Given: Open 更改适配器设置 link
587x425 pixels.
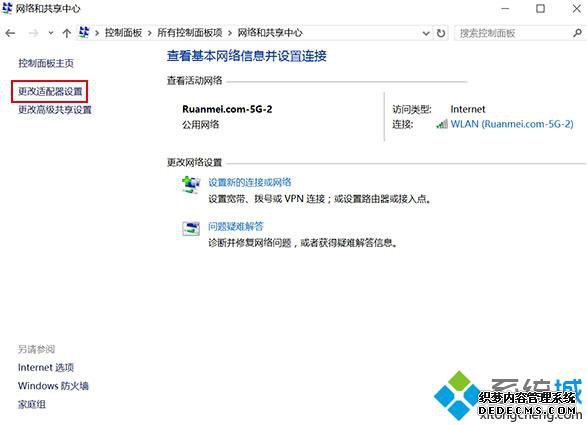Looking at the screenshot, I should tap(50, 91).
